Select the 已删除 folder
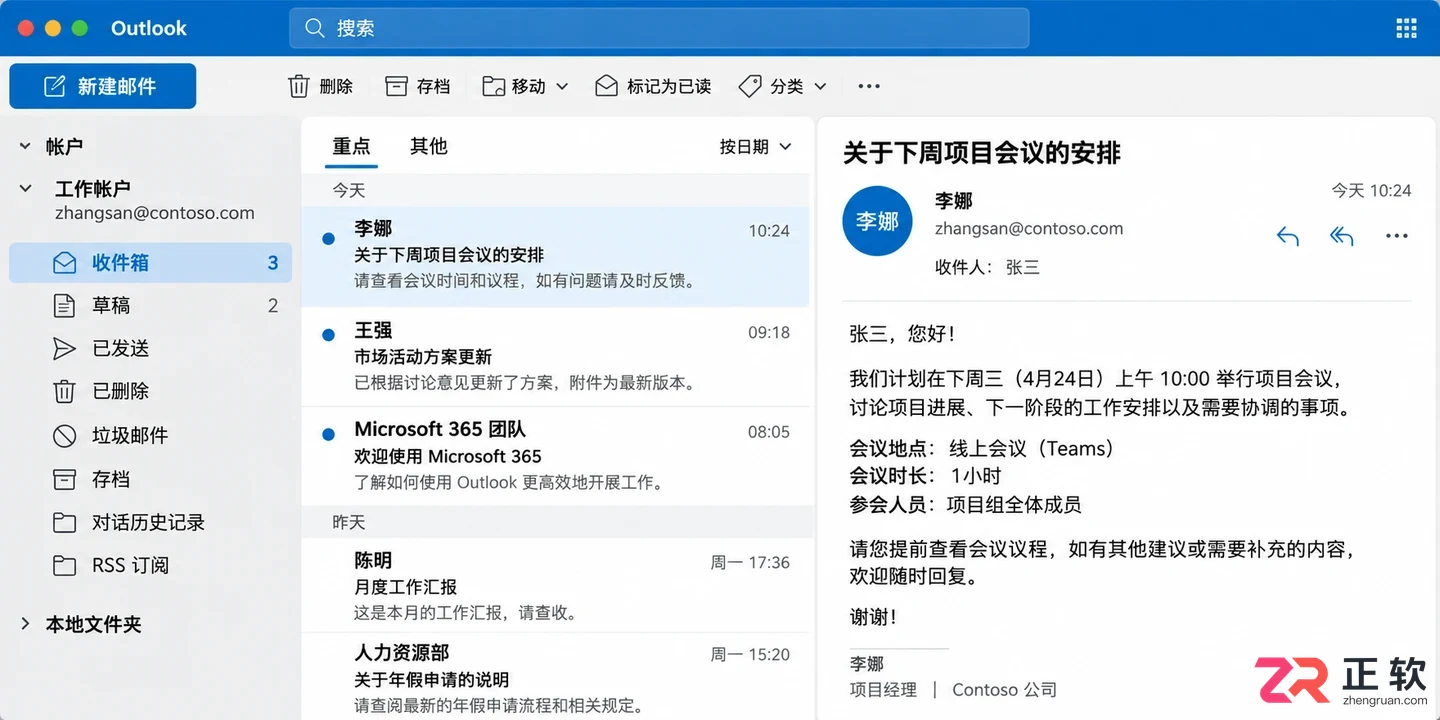This screenshot has height=720, width=1440. [x=150, y=391]
